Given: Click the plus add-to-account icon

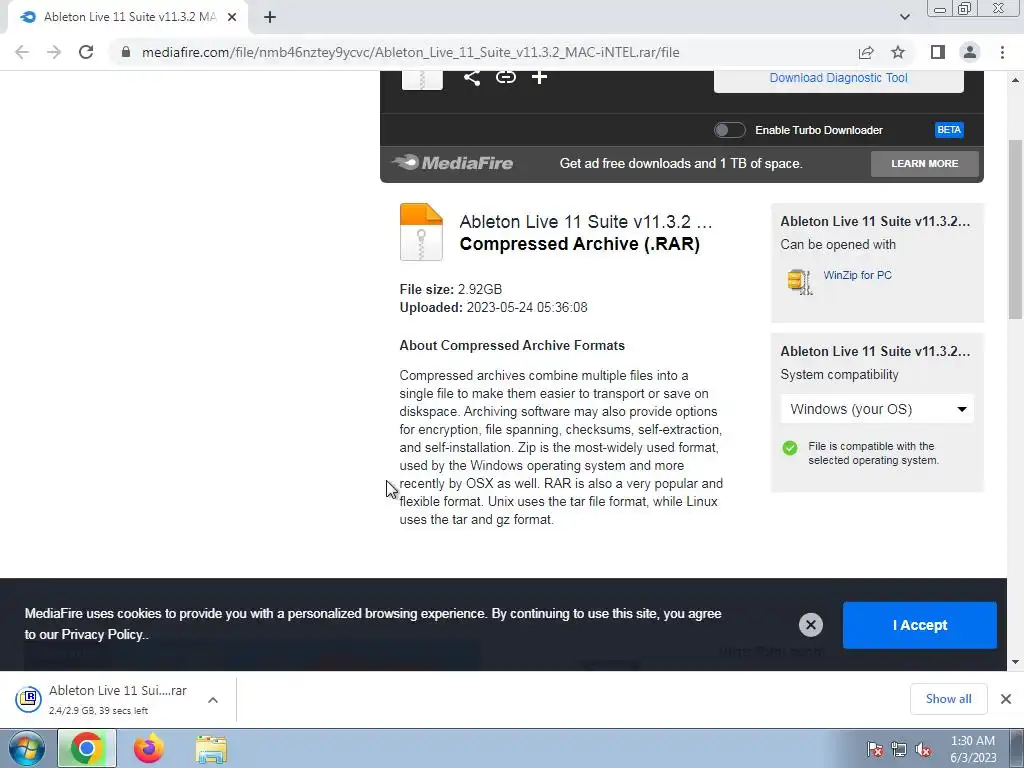Looking at the screenshot, I should tap(539, 78).
